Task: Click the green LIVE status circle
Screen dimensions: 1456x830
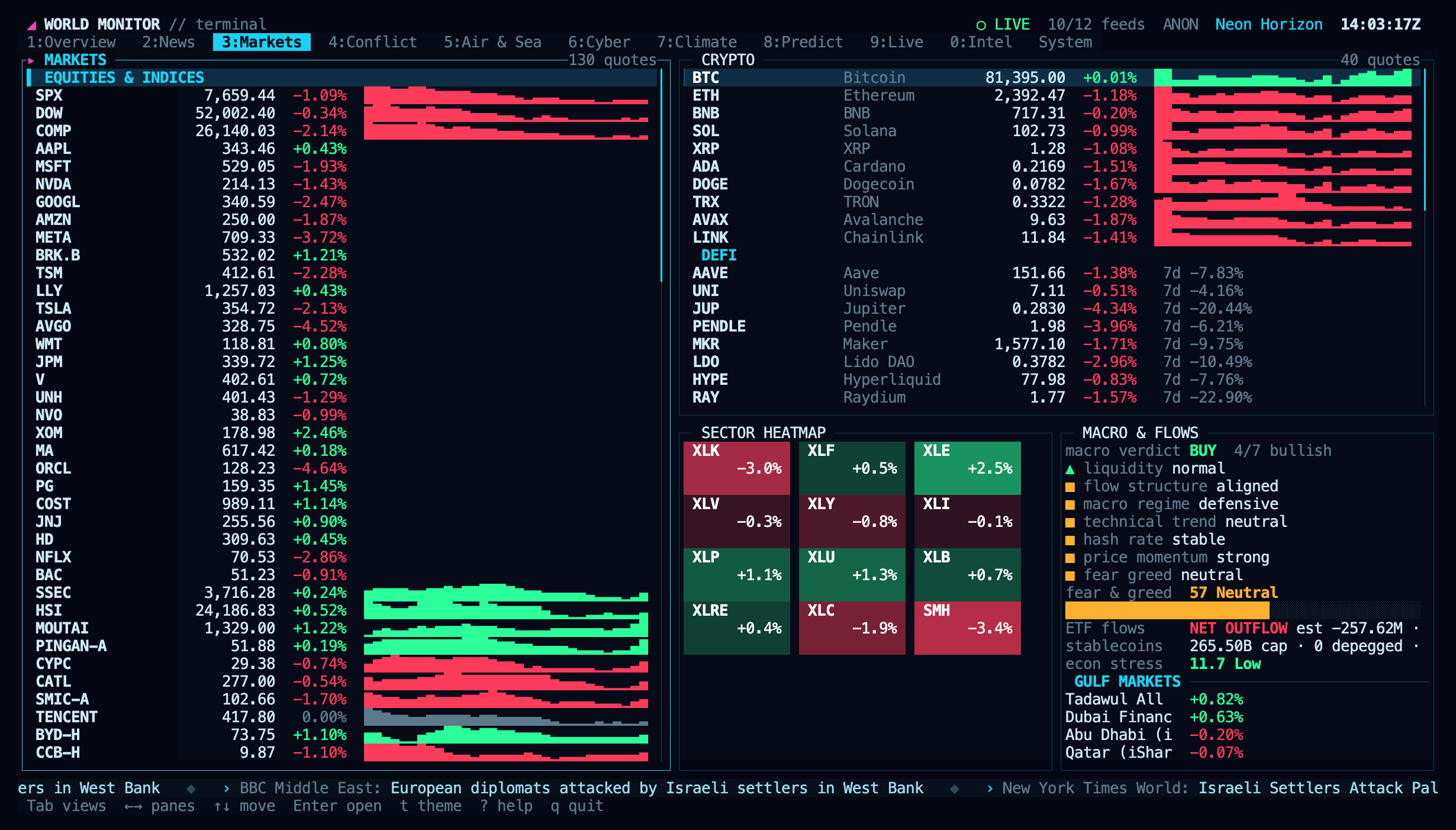Action: (x=981, y=25)
